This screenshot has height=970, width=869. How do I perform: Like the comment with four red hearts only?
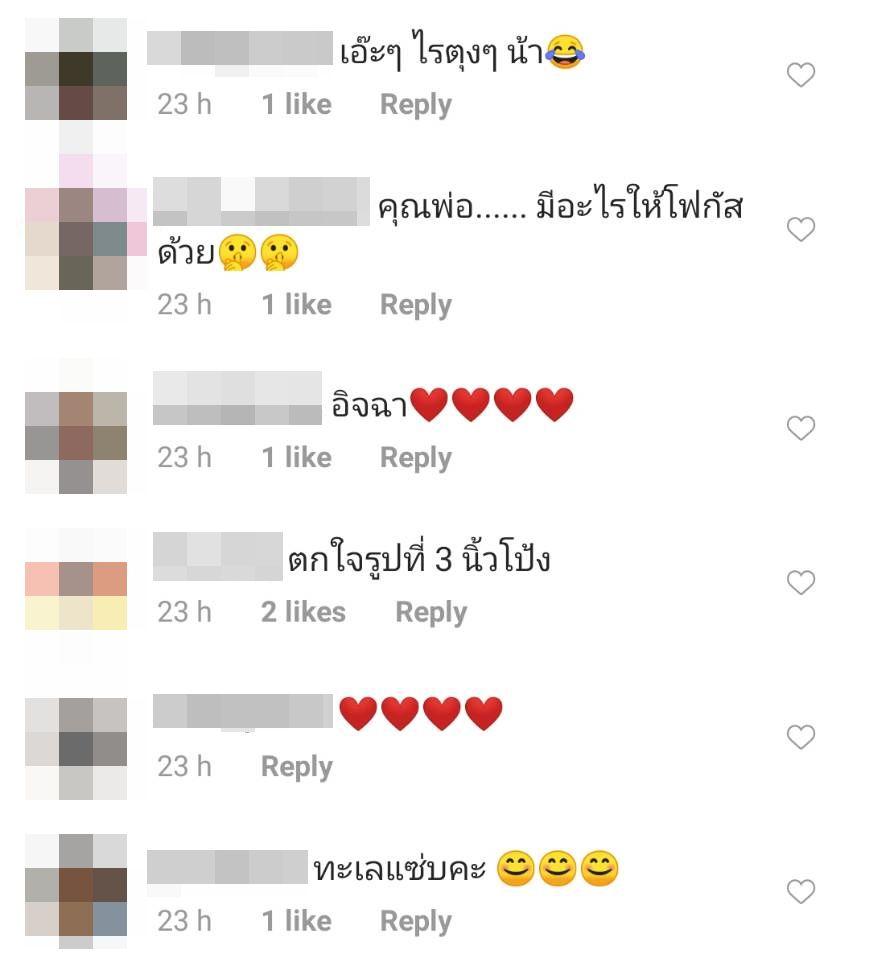pos(800,737)
